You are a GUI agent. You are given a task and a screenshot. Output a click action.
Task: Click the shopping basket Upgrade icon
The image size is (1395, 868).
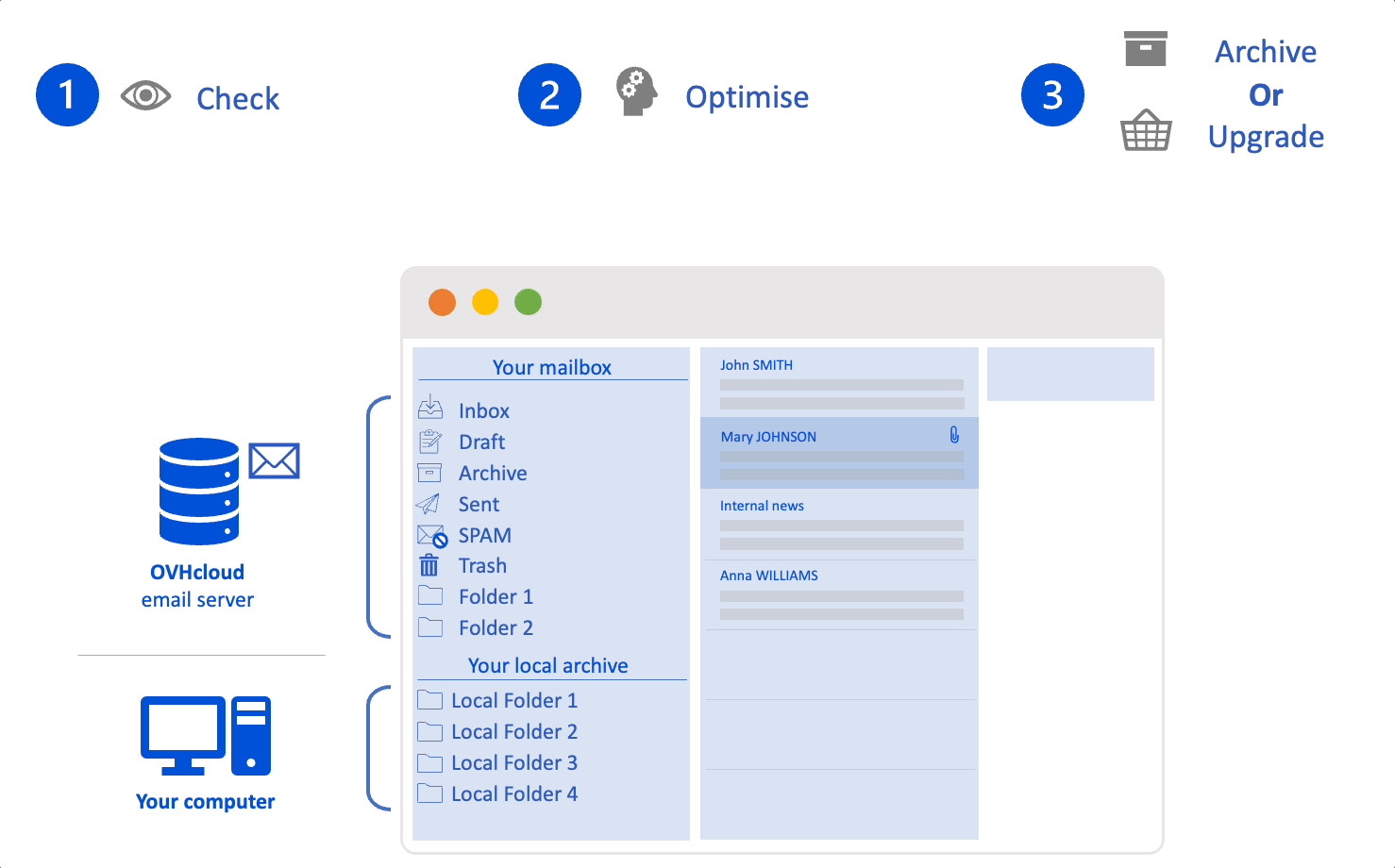[x=1146, y=130]
